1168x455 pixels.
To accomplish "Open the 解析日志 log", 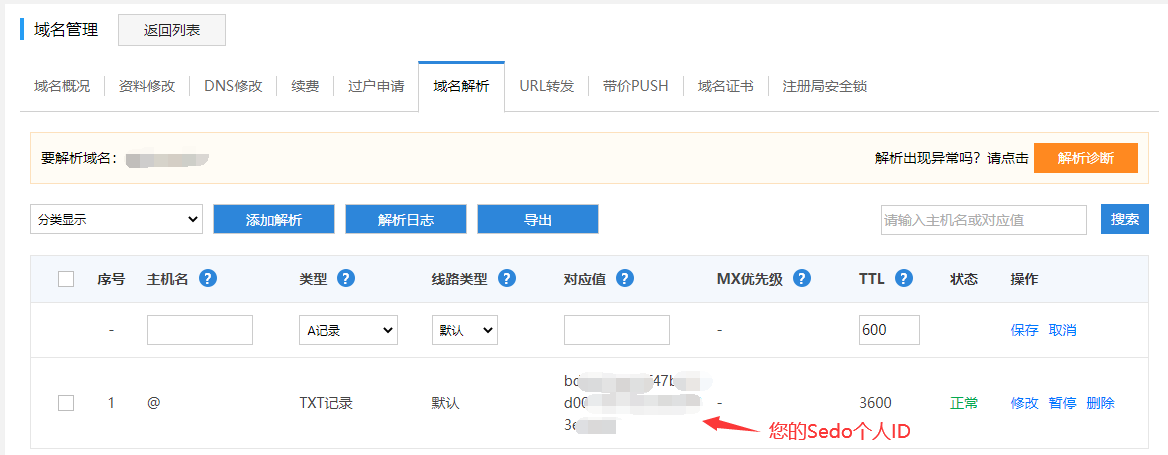I will pos(406,219).
